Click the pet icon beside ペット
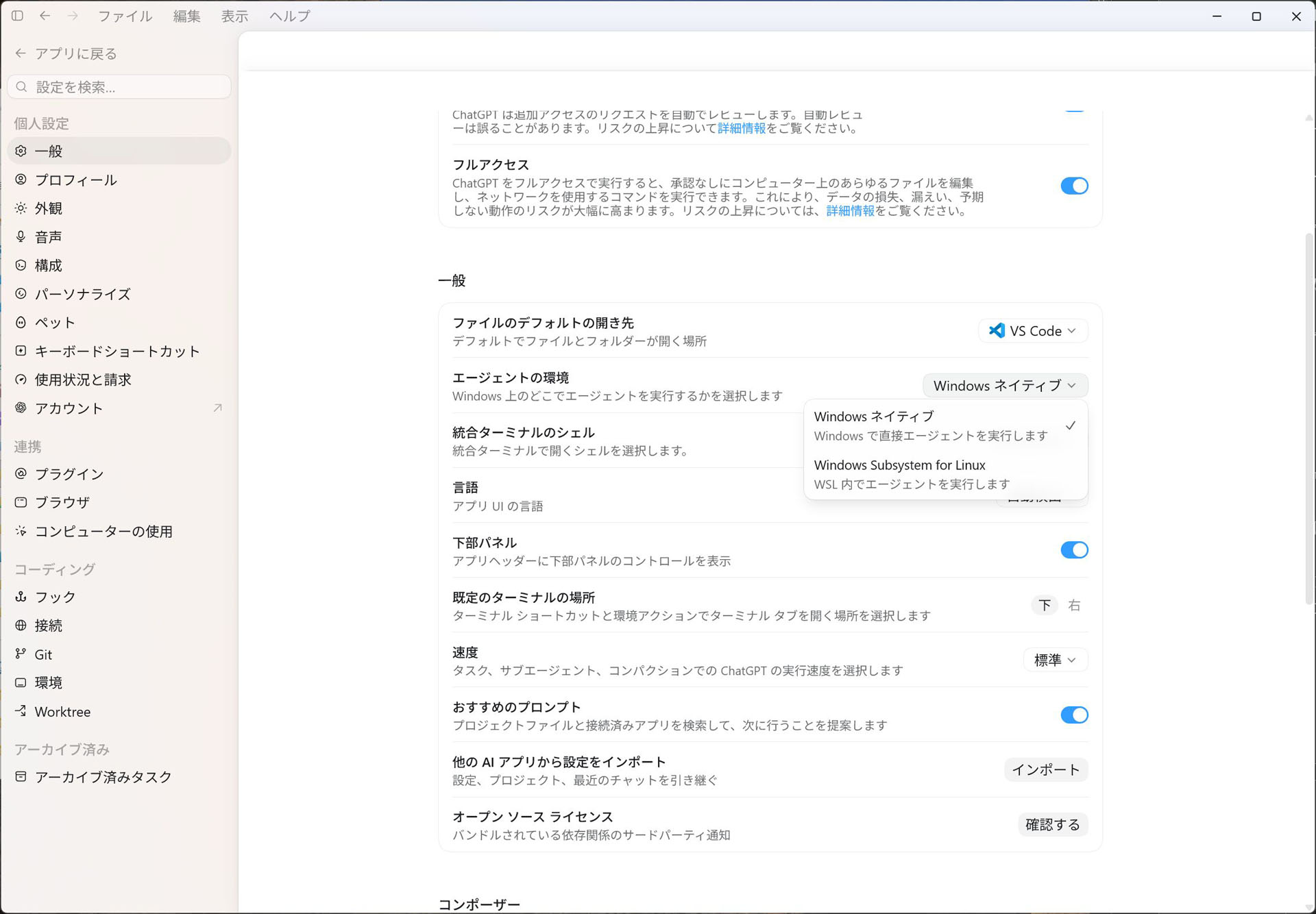Viewport: 1316px width, 914px height. click(21, 322)
